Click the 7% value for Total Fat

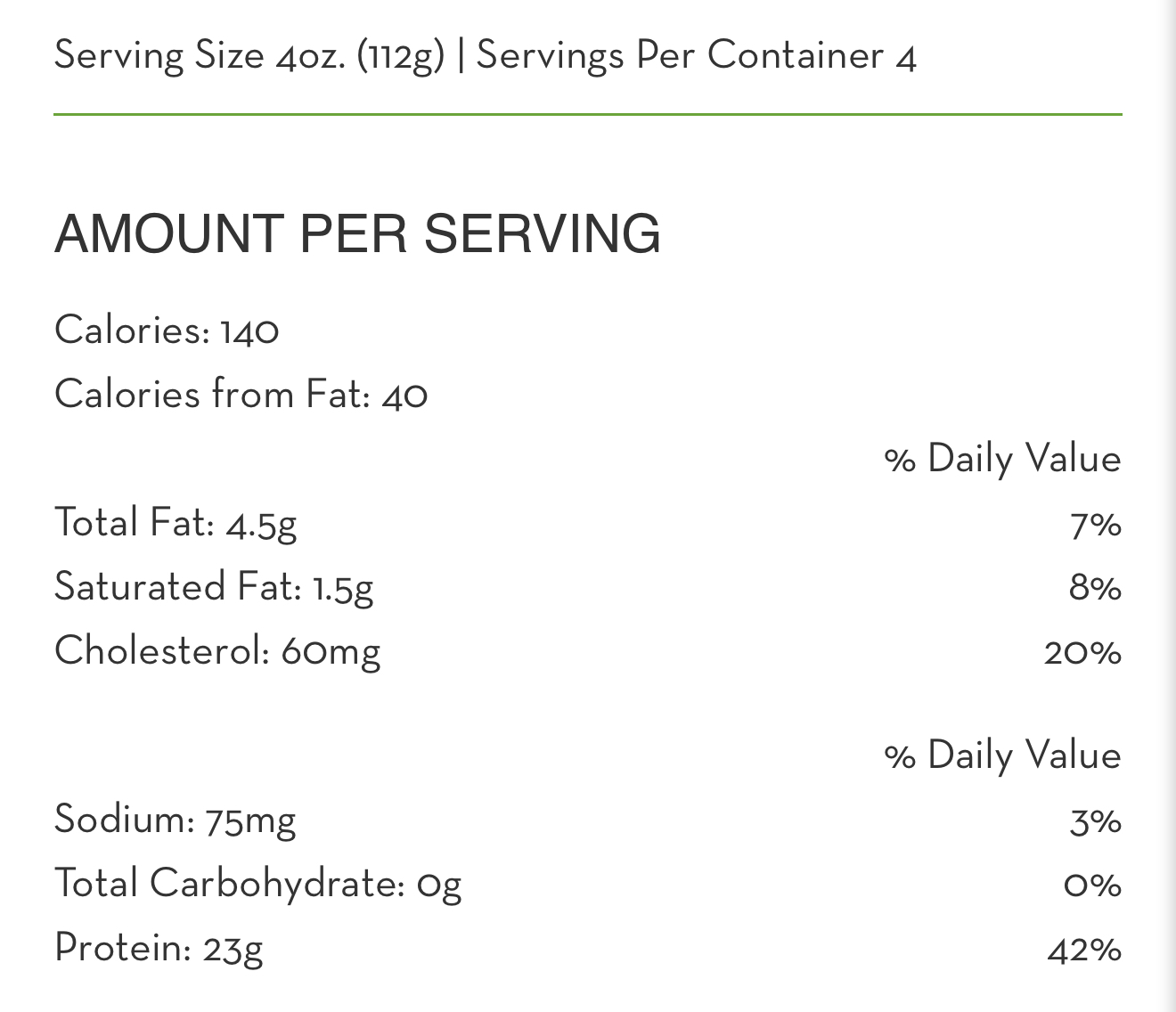(x=1095, y=525)
